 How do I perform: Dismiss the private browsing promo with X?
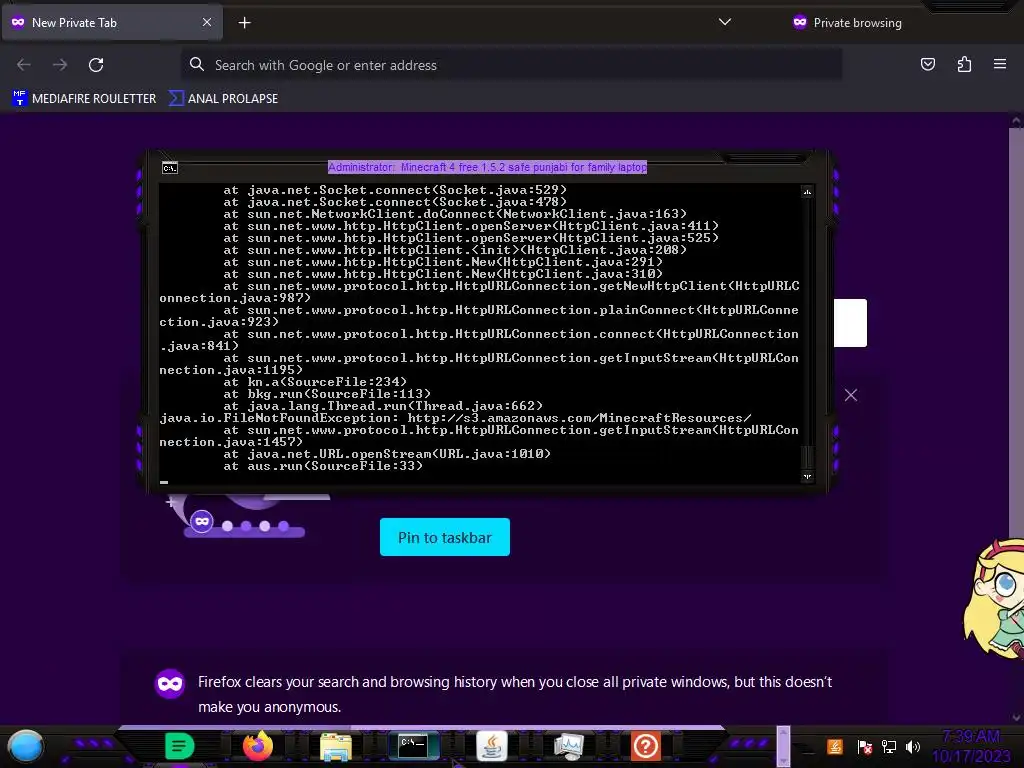[x=850, y=395]
